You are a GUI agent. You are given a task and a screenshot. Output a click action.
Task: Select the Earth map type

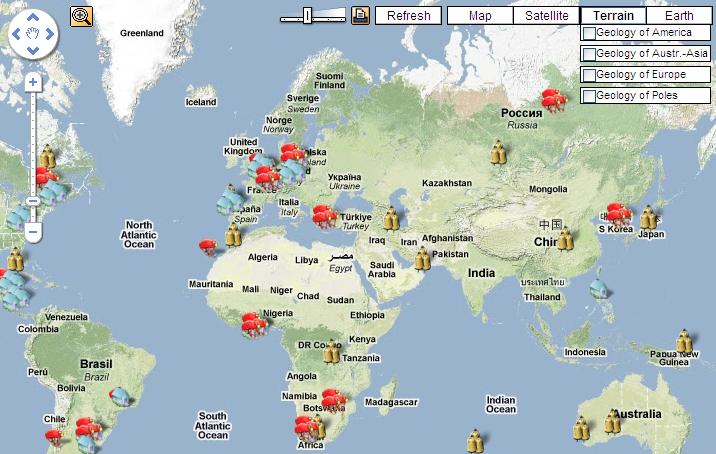(678, 16)
